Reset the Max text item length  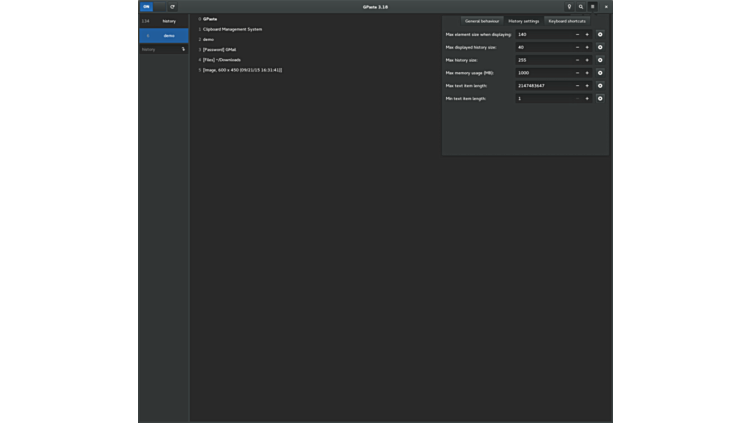(x=600, y=86)
